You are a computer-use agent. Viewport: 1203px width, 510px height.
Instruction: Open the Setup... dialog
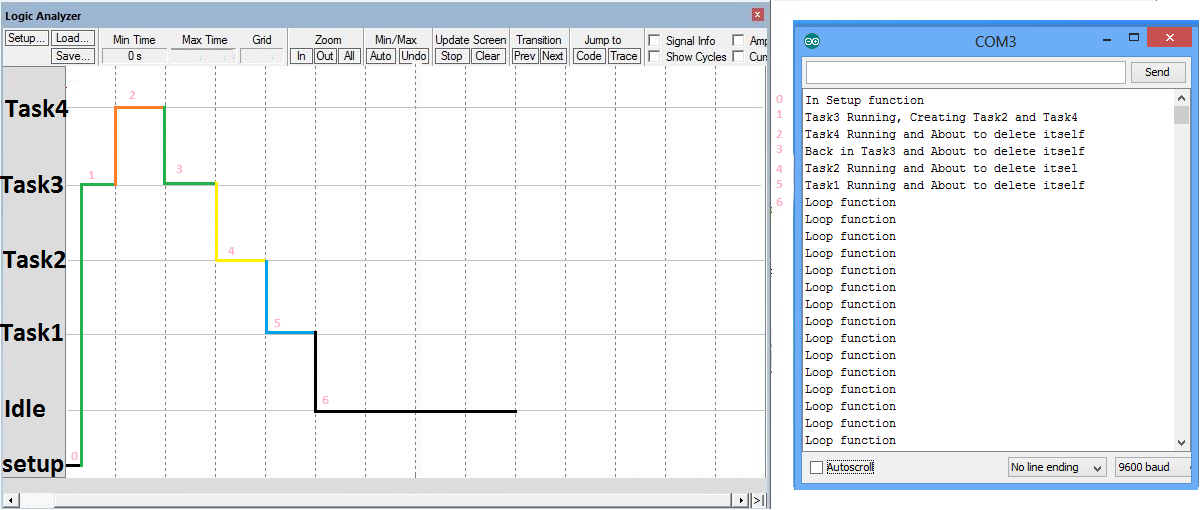coord(26,39)
